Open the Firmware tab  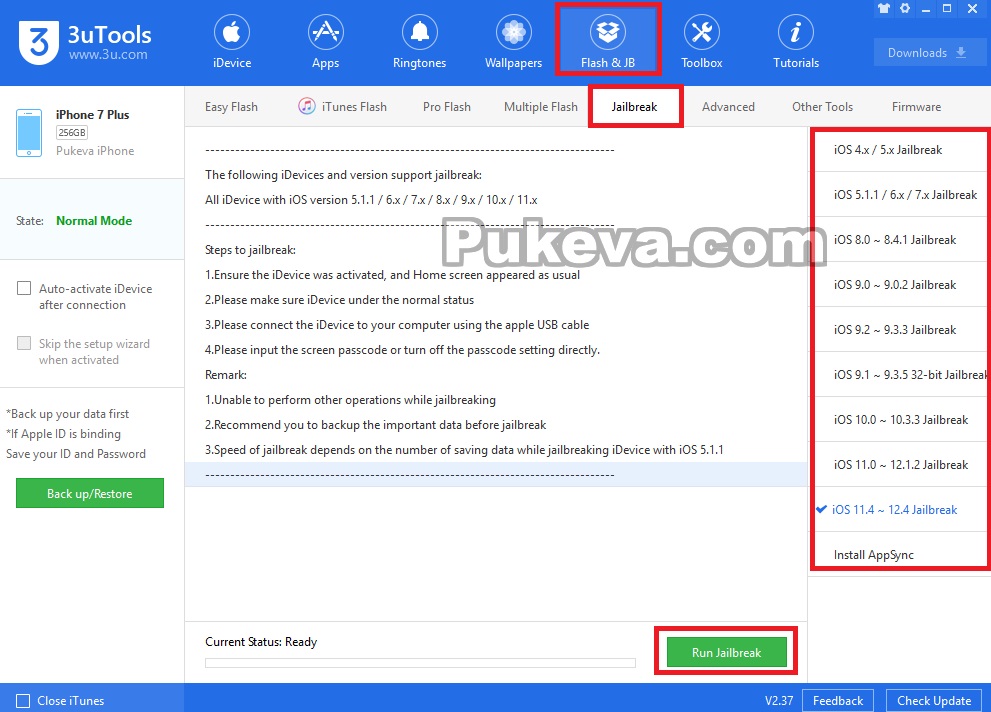point(916,107)
